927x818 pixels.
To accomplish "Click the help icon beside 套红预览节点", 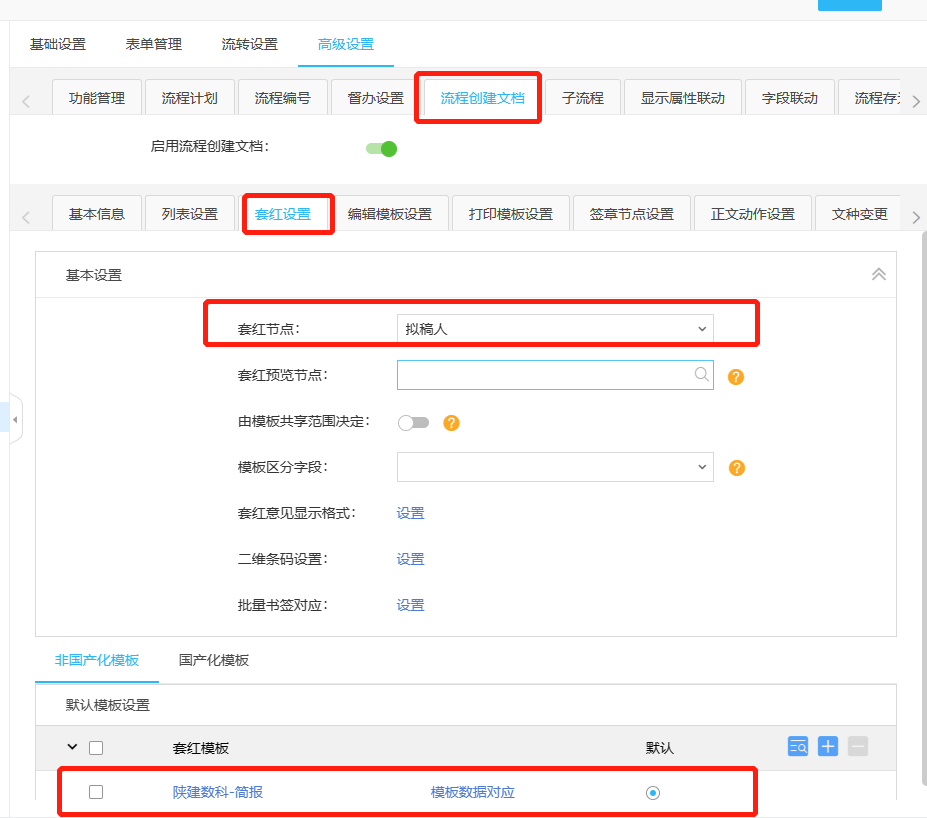I will (736, 377).
